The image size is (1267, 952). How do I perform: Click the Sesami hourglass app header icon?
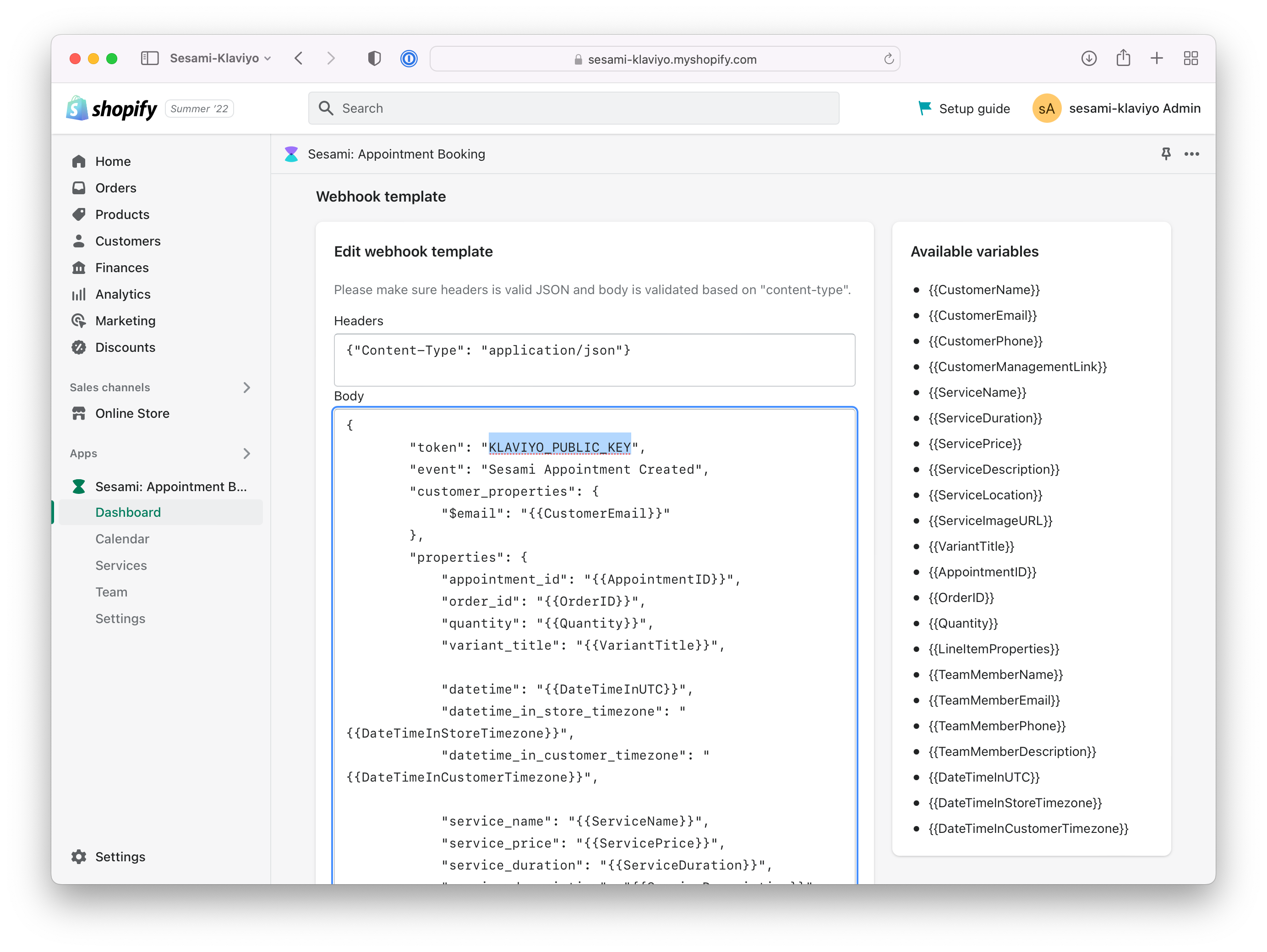pyautogui.click(x=291, y=154)
